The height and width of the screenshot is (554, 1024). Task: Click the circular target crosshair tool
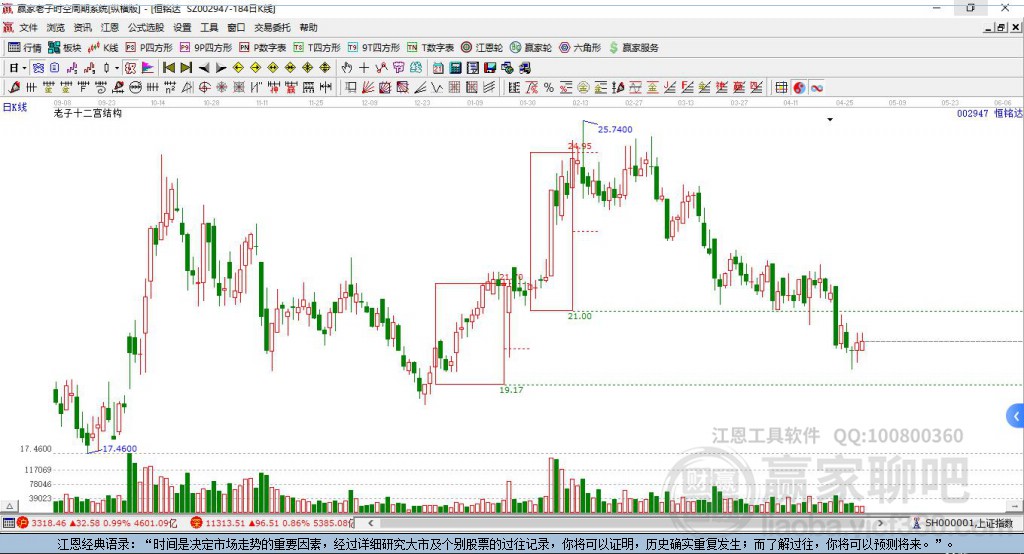click(x=204, y=88)
